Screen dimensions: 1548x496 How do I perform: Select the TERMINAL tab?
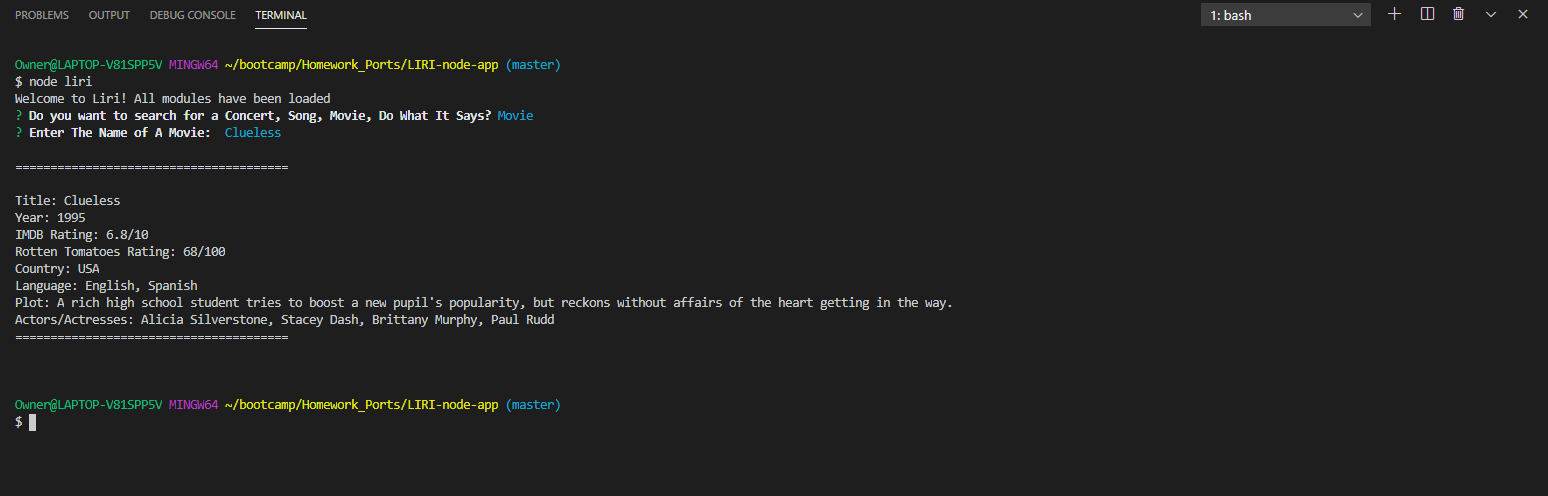point(281,15)
